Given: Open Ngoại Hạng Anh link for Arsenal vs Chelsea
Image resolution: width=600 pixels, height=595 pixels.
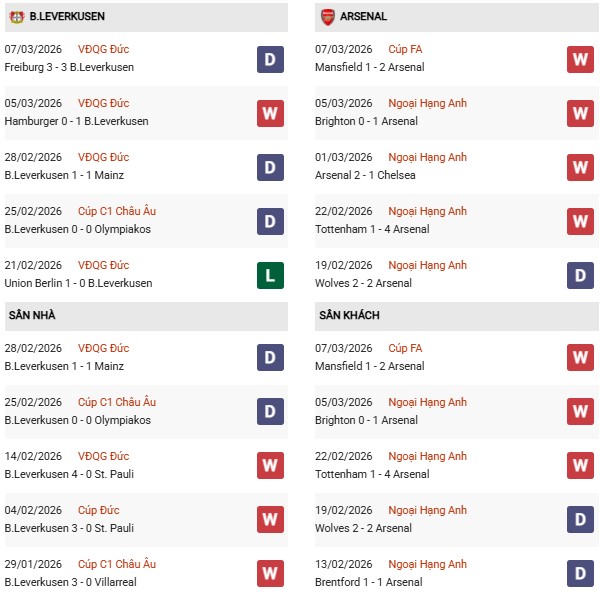Looking at the screenshot, I should pos(429,157).
